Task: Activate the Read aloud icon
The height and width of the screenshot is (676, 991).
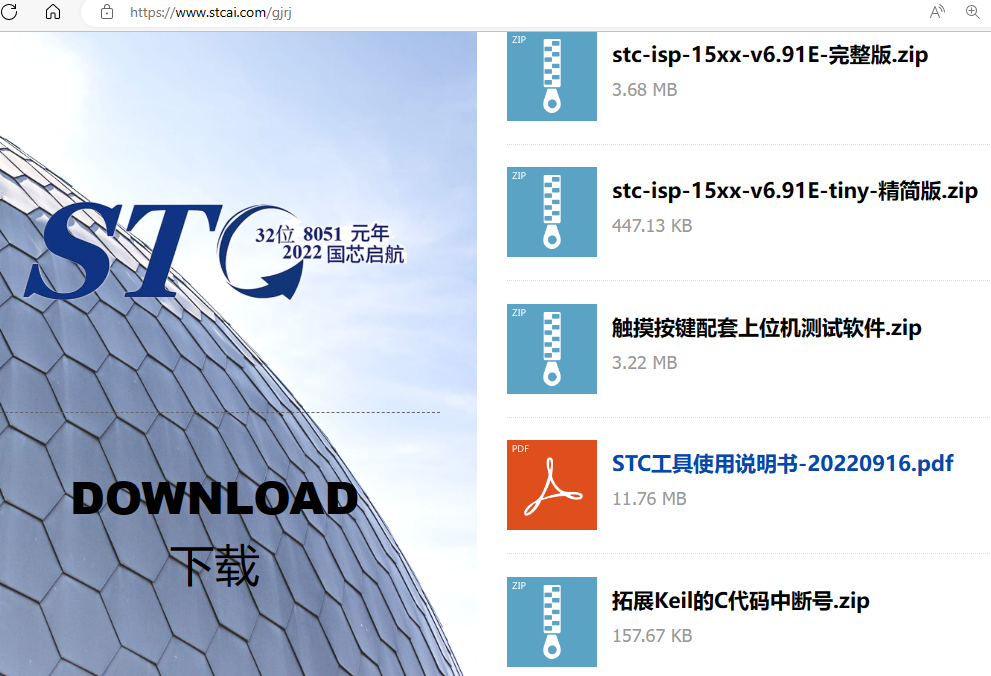Action: 937,11
